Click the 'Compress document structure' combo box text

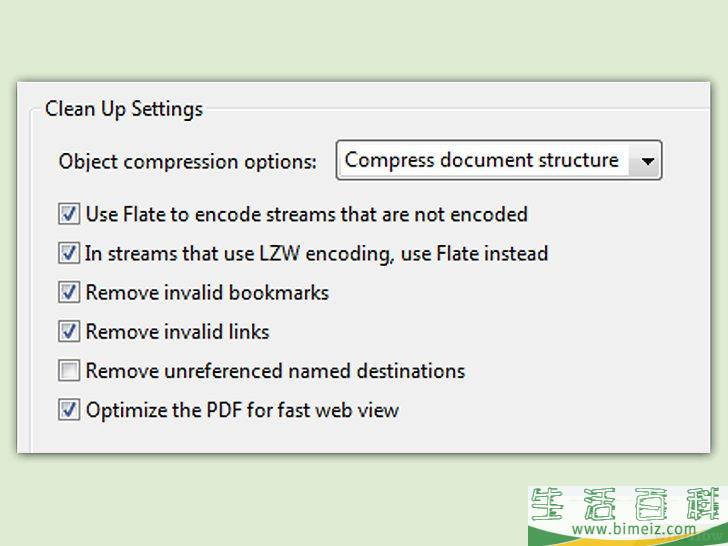[482, 160]
